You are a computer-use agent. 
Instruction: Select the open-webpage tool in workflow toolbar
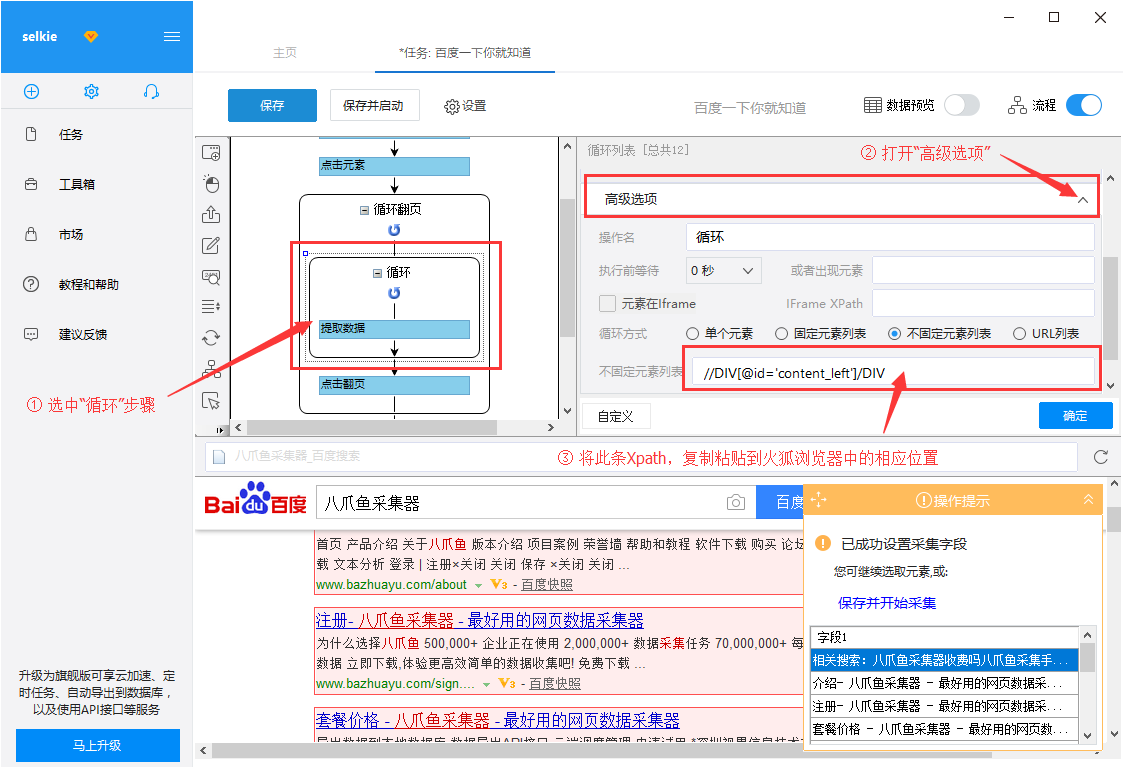click(x=211, y=153)
